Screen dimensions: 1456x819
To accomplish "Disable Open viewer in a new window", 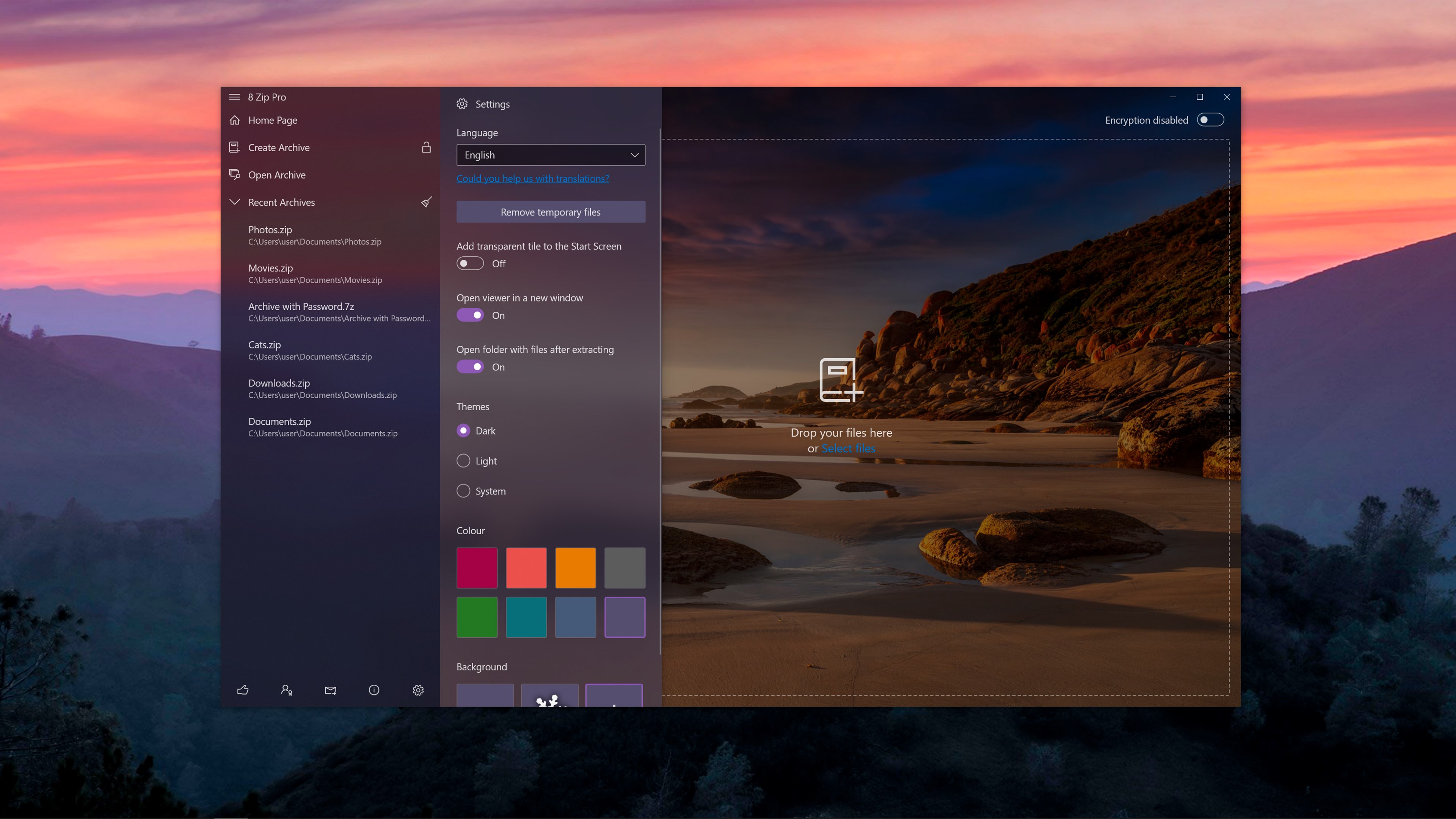I will pos(470,315).
